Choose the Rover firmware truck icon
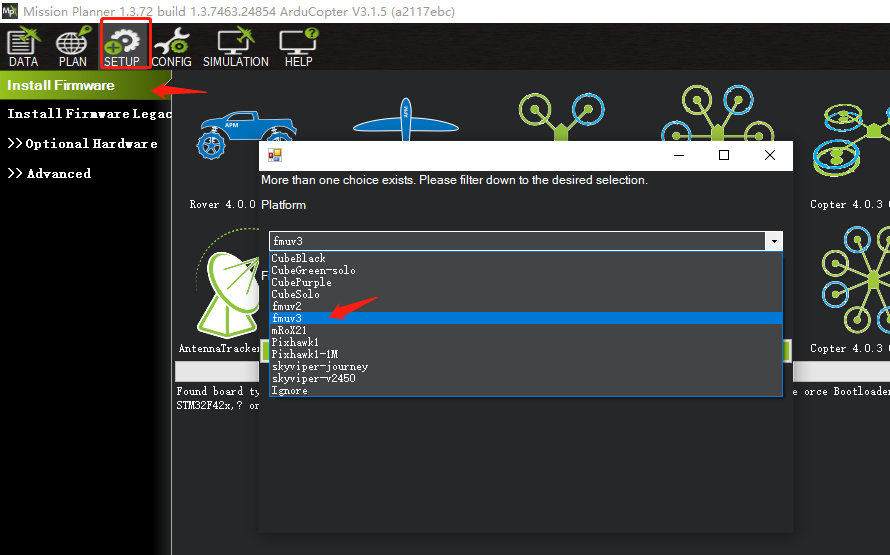This screenshot has height=555, width=890. click(x=246, y=134)
